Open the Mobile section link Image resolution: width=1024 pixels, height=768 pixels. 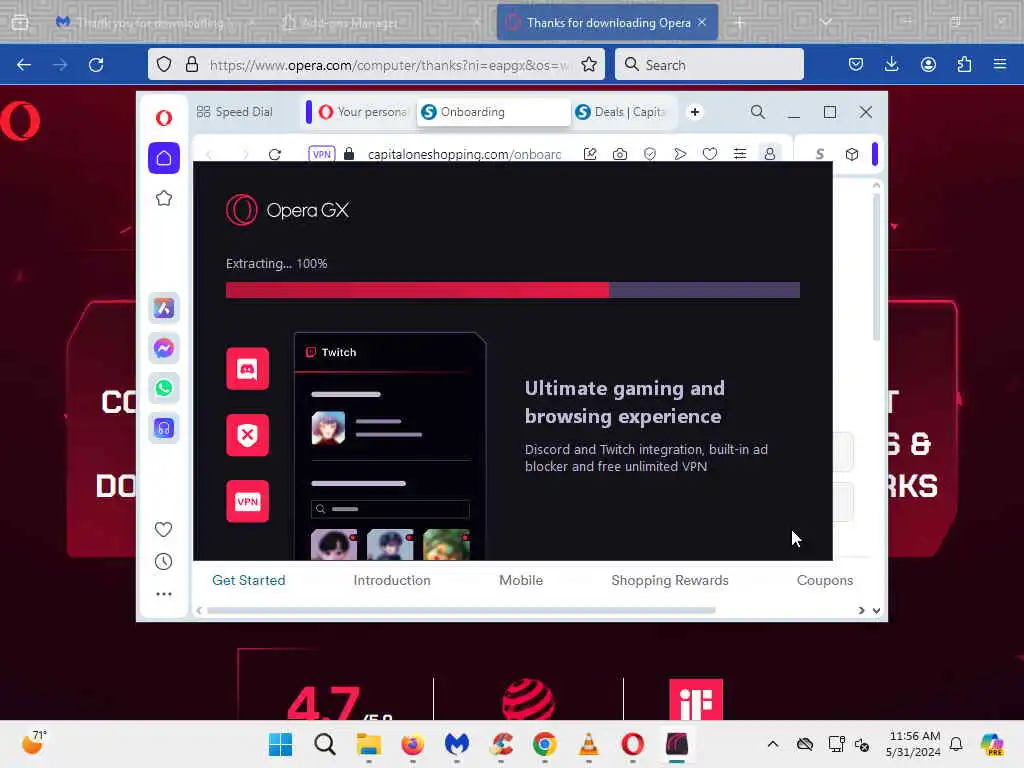point(520,581)
